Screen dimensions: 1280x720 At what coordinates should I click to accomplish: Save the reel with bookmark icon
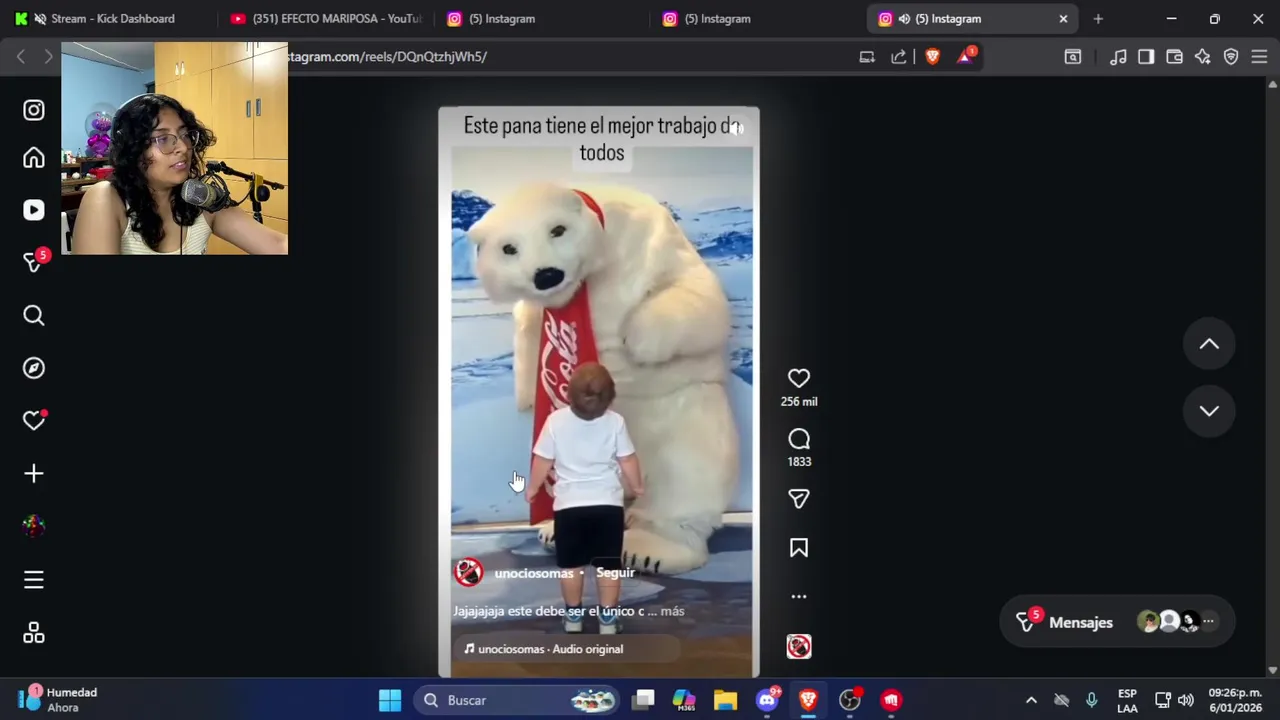click(x=798, y=548)
